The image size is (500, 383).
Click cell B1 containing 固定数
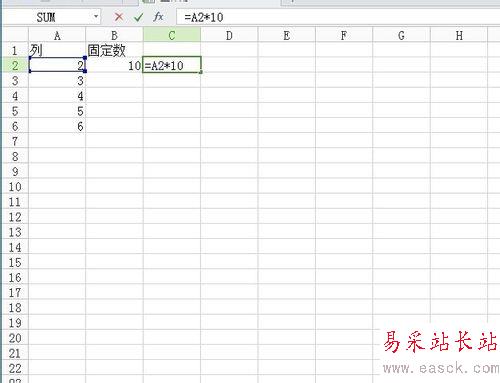[x=114, y=50]
